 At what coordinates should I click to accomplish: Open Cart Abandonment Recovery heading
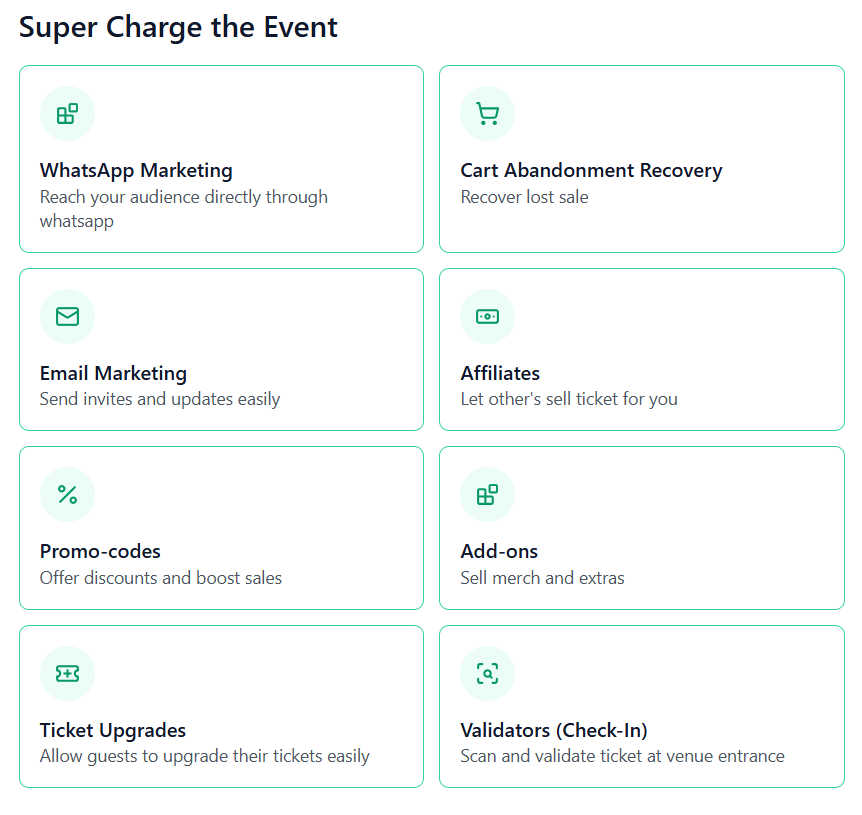point(592,171)
